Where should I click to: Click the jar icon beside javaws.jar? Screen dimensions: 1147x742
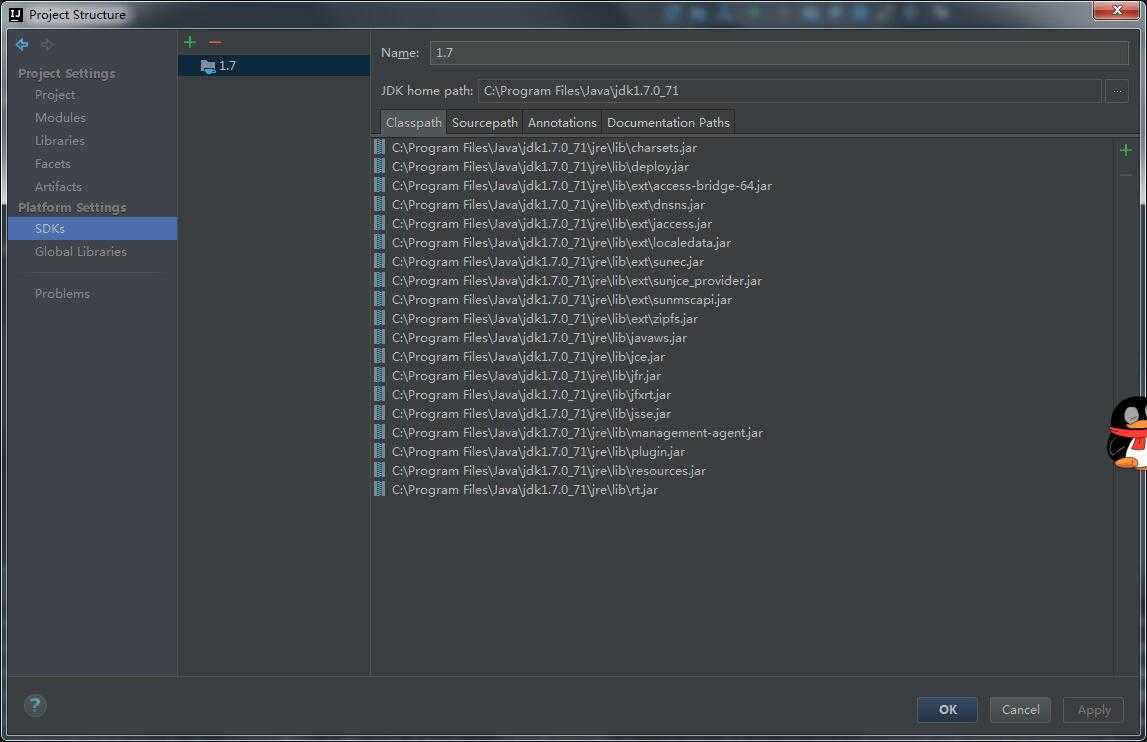pyautogui.click(x=380, y=337)
